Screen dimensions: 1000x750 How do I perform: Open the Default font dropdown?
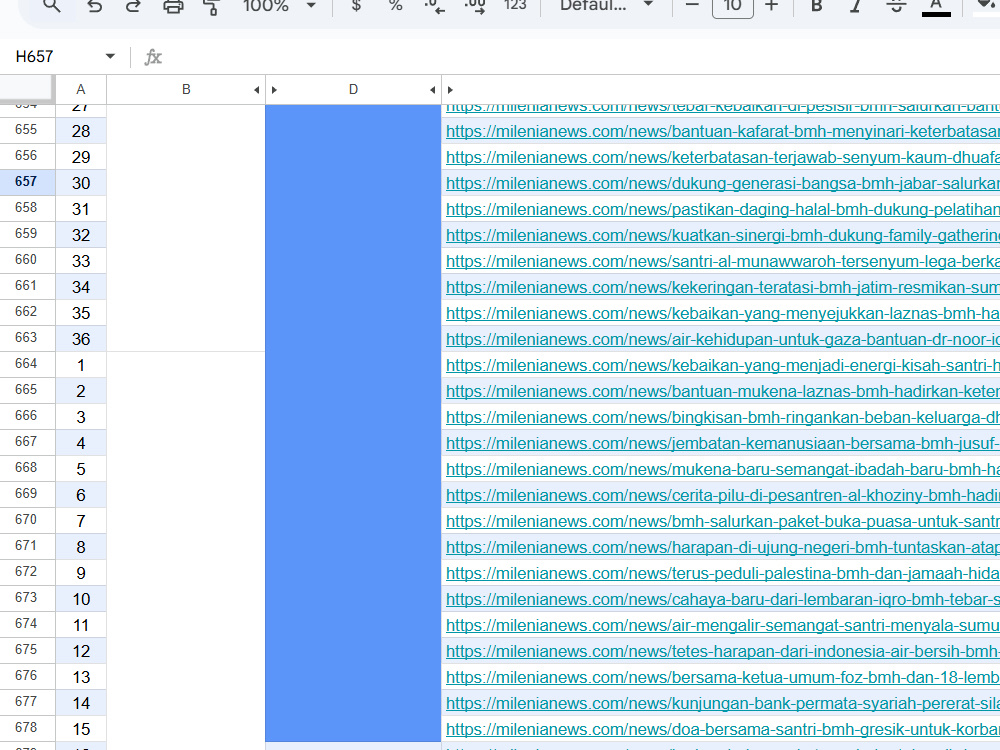[x=607, y=6]
